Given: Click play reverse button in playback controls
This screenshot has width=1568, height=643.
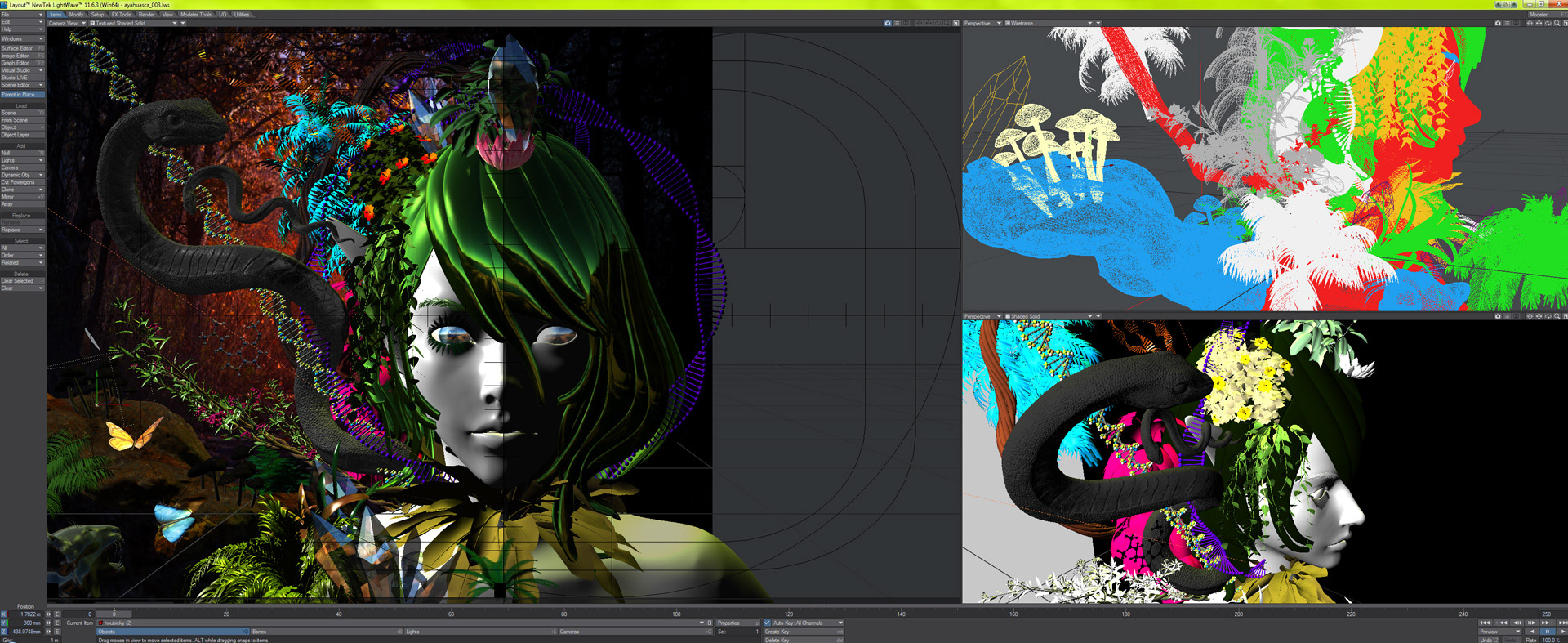Looking at the screenshot, I should (1532, 632).
